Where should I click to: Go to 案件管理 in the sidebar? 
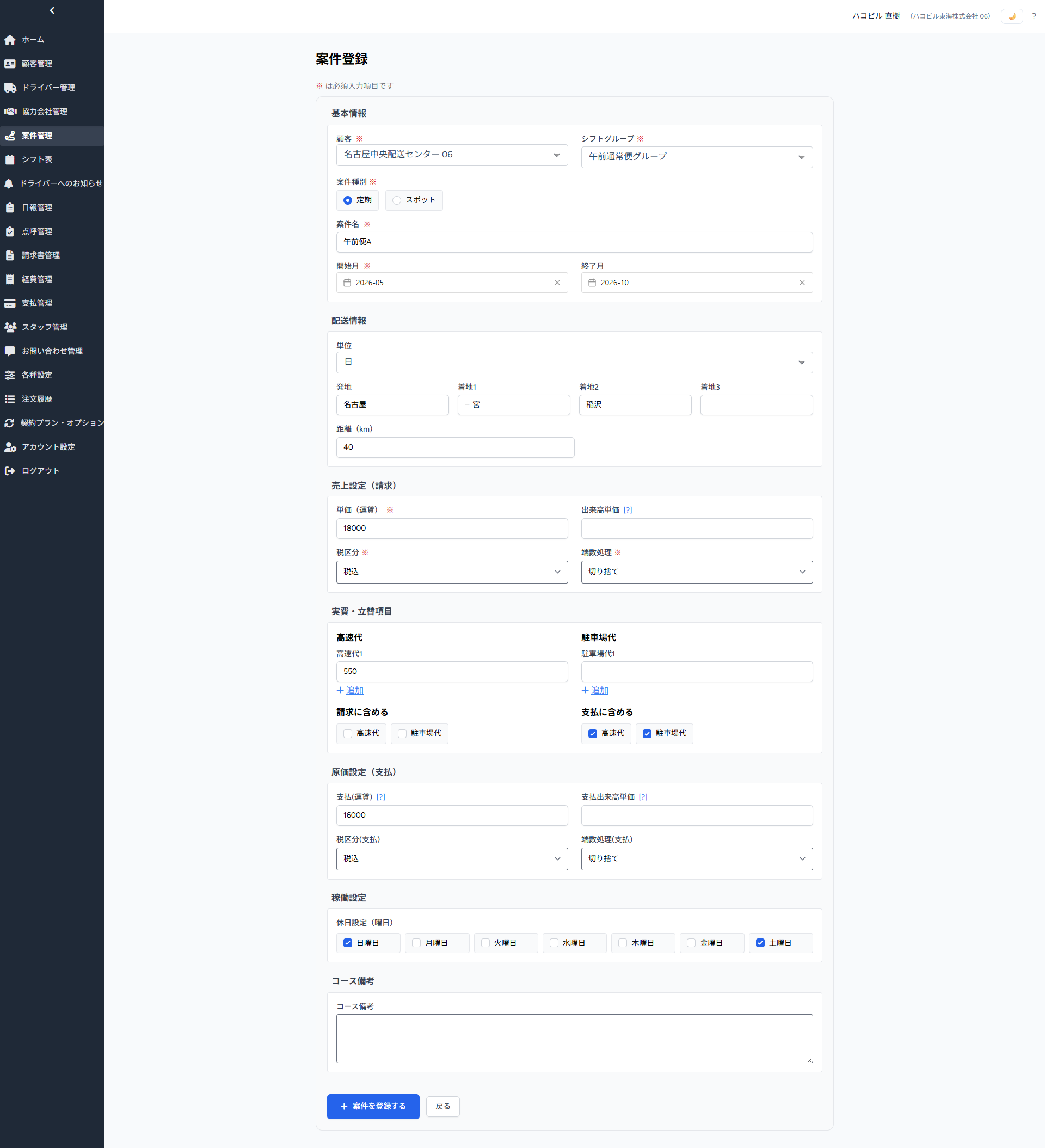[52, 136]
